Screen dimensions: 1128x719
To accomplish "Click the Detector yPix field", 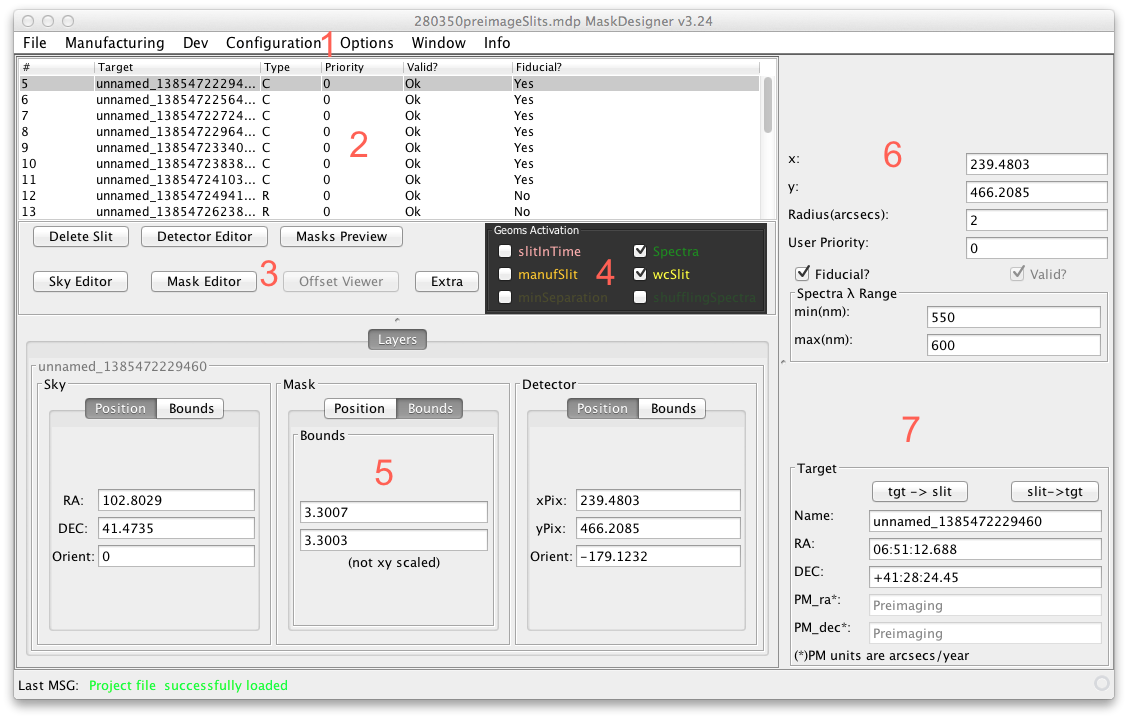I will point(658,528).
